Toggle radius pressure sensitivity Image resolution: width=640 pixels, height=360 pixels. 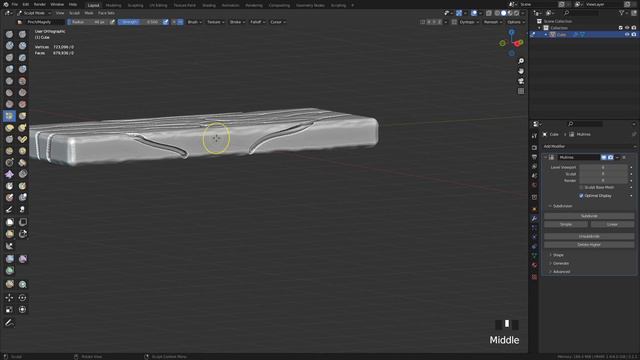click(x=112, y=22)
